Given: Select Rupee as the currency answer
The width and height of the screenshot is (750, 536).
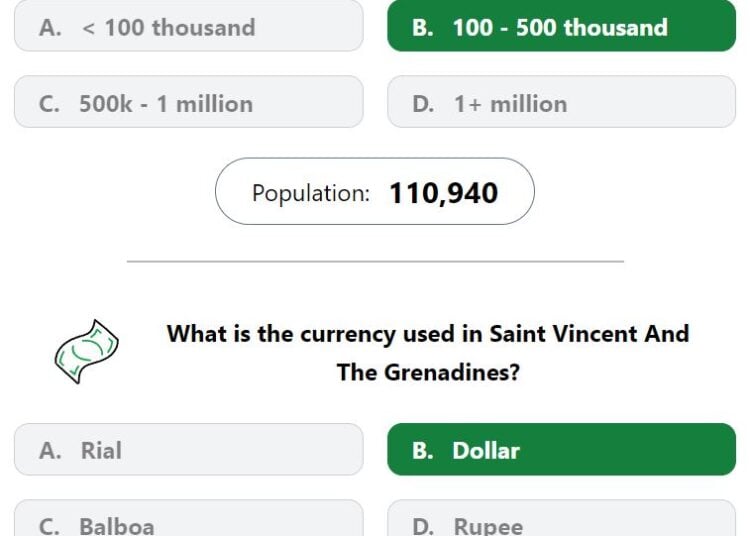Looking at the screenshot, I should click(562, 518).
